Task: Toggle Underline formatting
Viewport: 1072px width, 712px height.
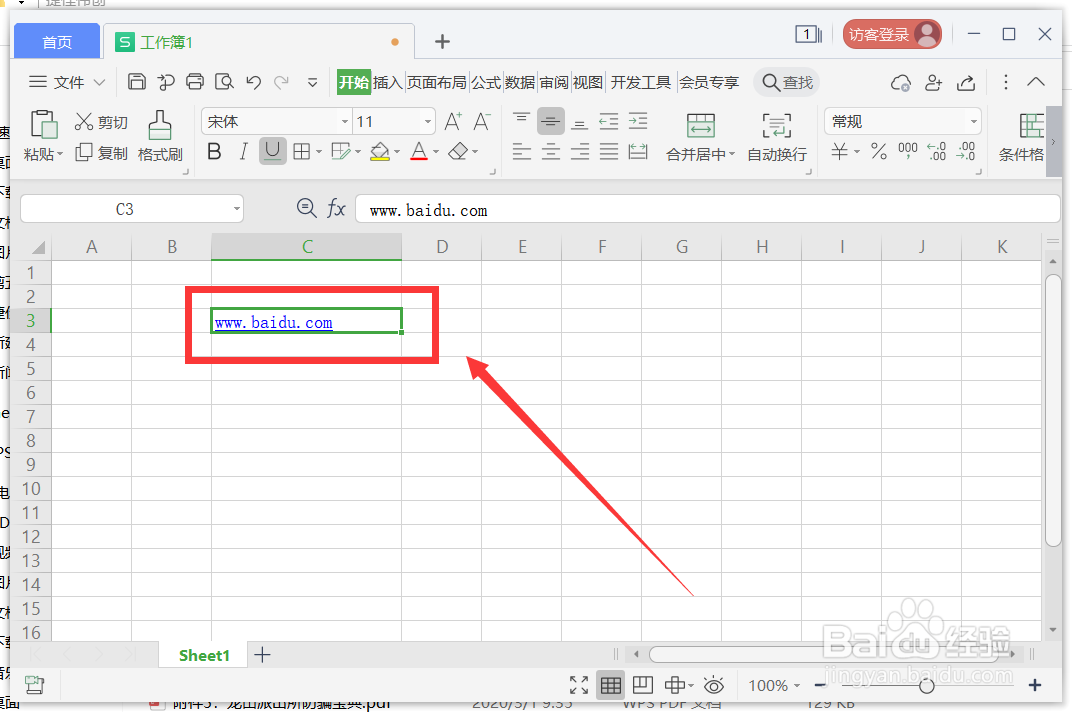Action: (x=273, y=151)
